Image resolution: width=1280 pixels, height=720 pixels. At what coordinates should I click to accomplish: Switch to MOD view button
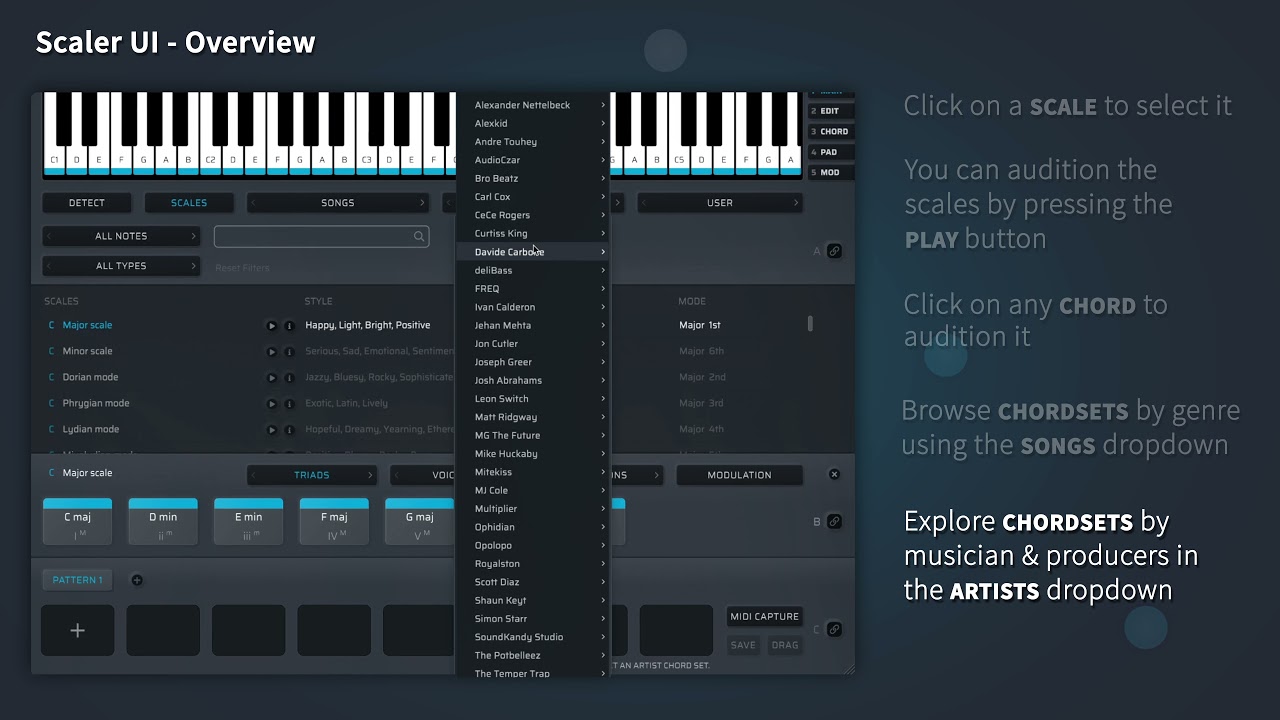coord(830,172)
